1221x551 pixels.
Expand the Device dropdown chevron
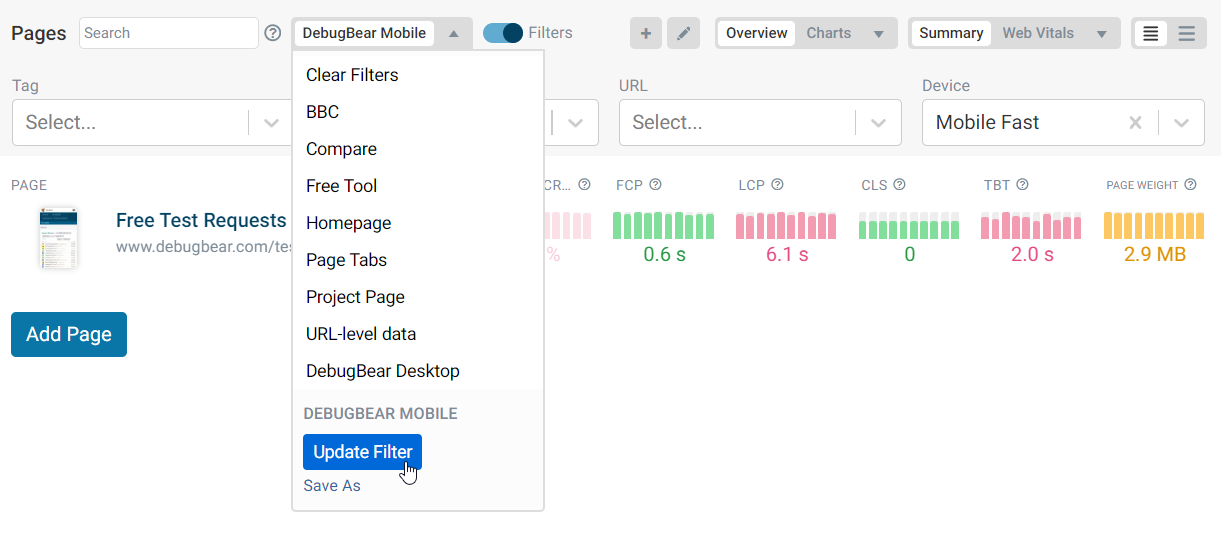coord(1181,123)
